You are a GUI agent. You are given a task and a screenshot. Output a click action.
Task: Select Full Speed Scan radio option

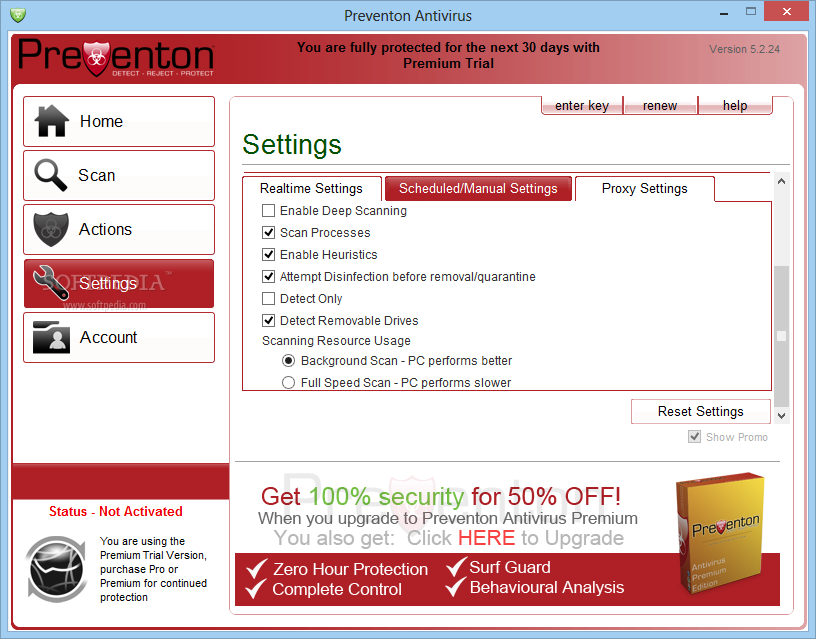click(288, 382)
